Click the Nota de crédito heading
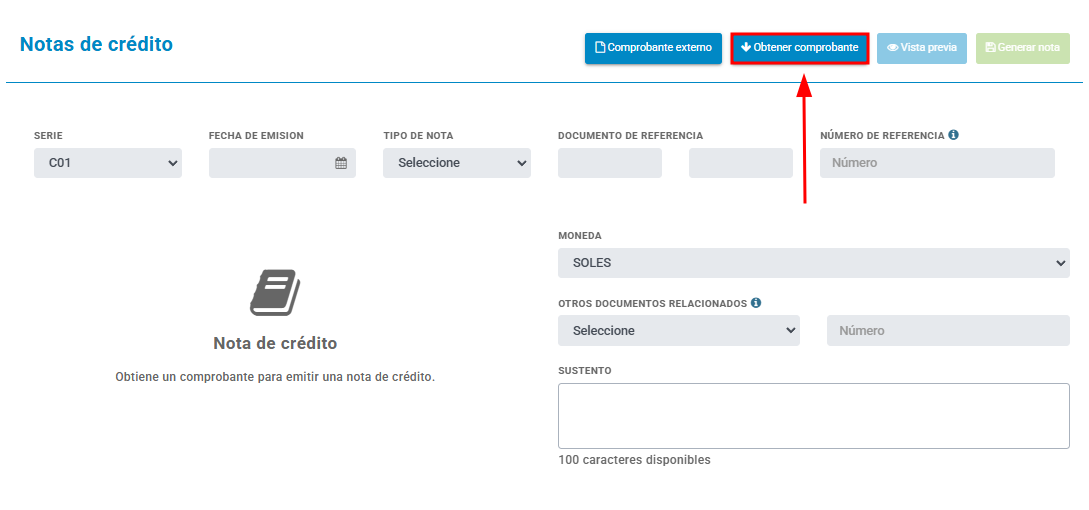Viewport: 1089px width, 510px height. pos(275,343)
